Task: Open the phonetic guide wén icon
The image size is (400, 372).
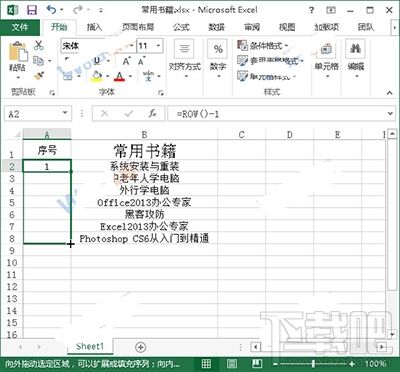Action: click(149, 76)
